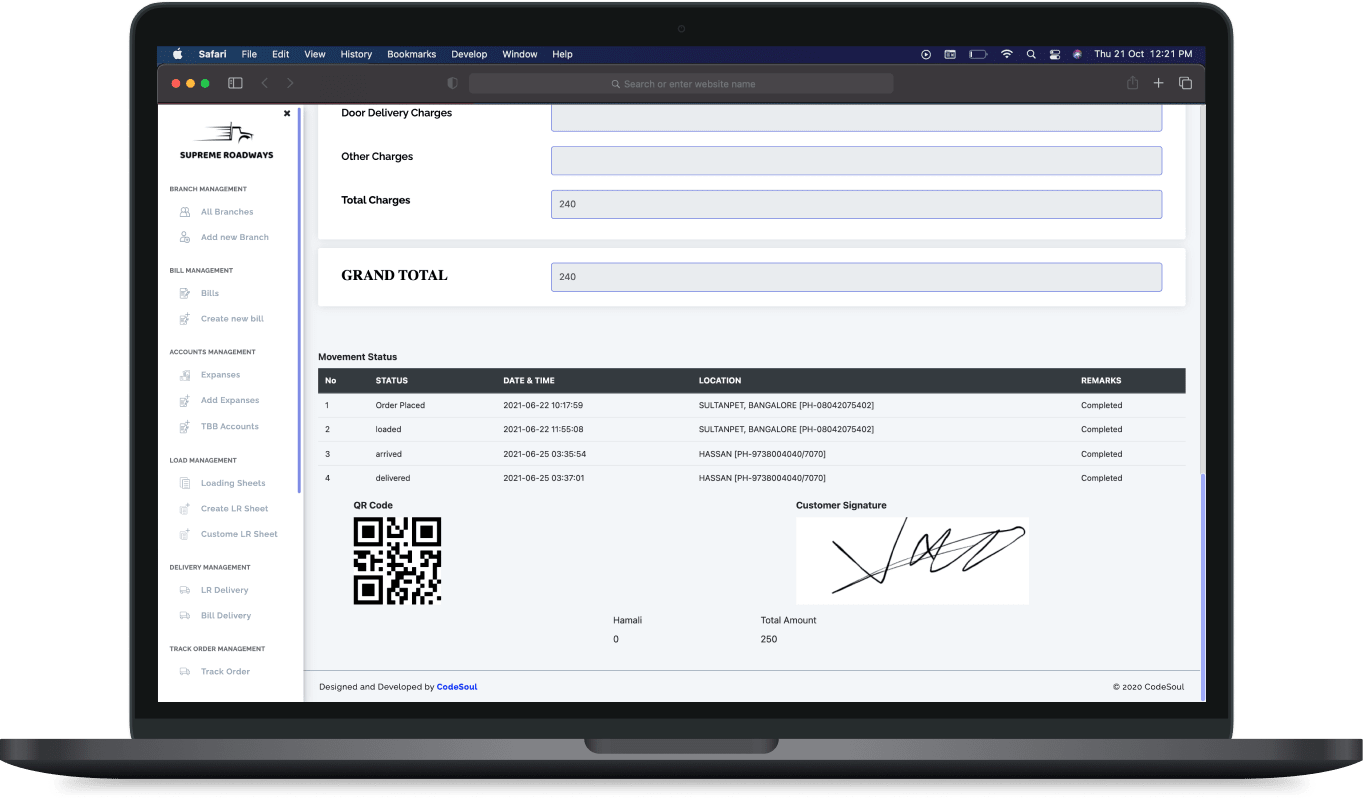Click the "delivered" status cell
Screen dimensions: 1363x800
(x=393, y=478)
